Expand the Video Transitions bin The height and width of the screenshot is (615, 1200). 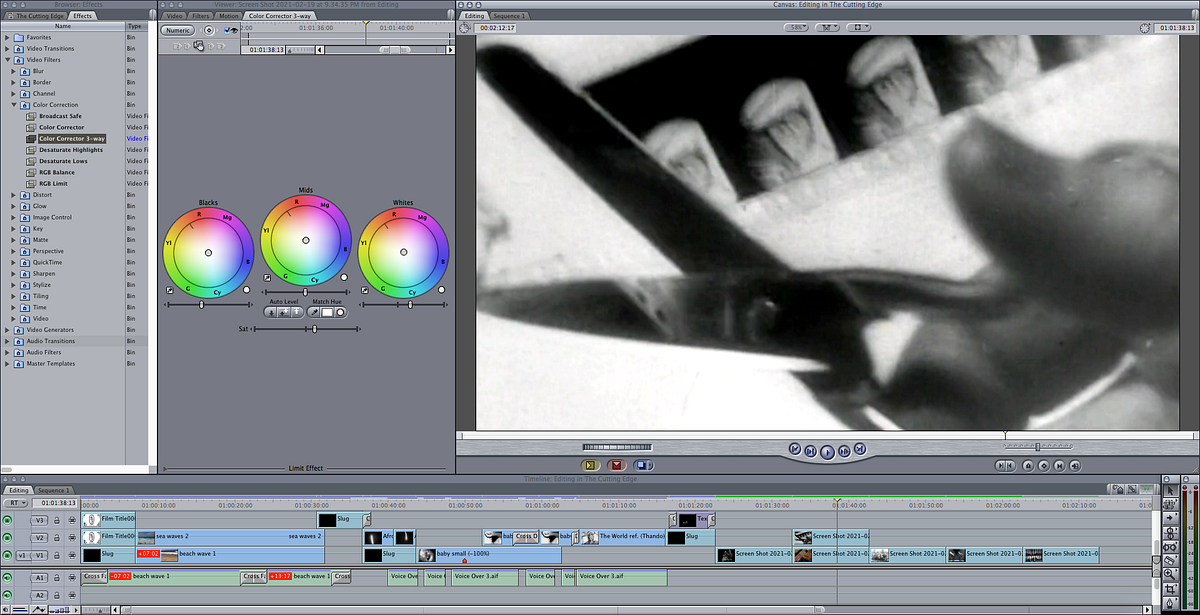(7, 48)
